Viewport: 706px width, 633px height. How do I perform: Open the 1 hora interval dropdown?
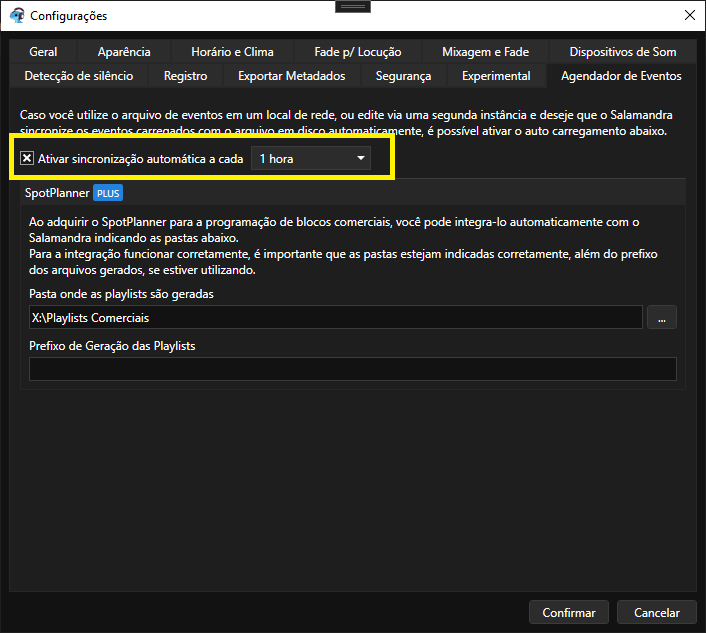click(x=311, y=158)
